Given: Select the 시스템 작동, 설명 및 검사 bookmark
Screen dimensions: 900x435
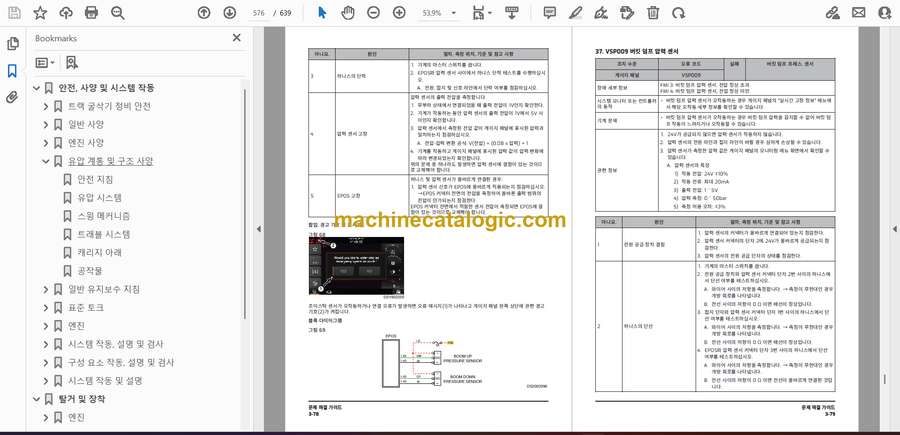Looking at the screenshot, I should point(115,344).
